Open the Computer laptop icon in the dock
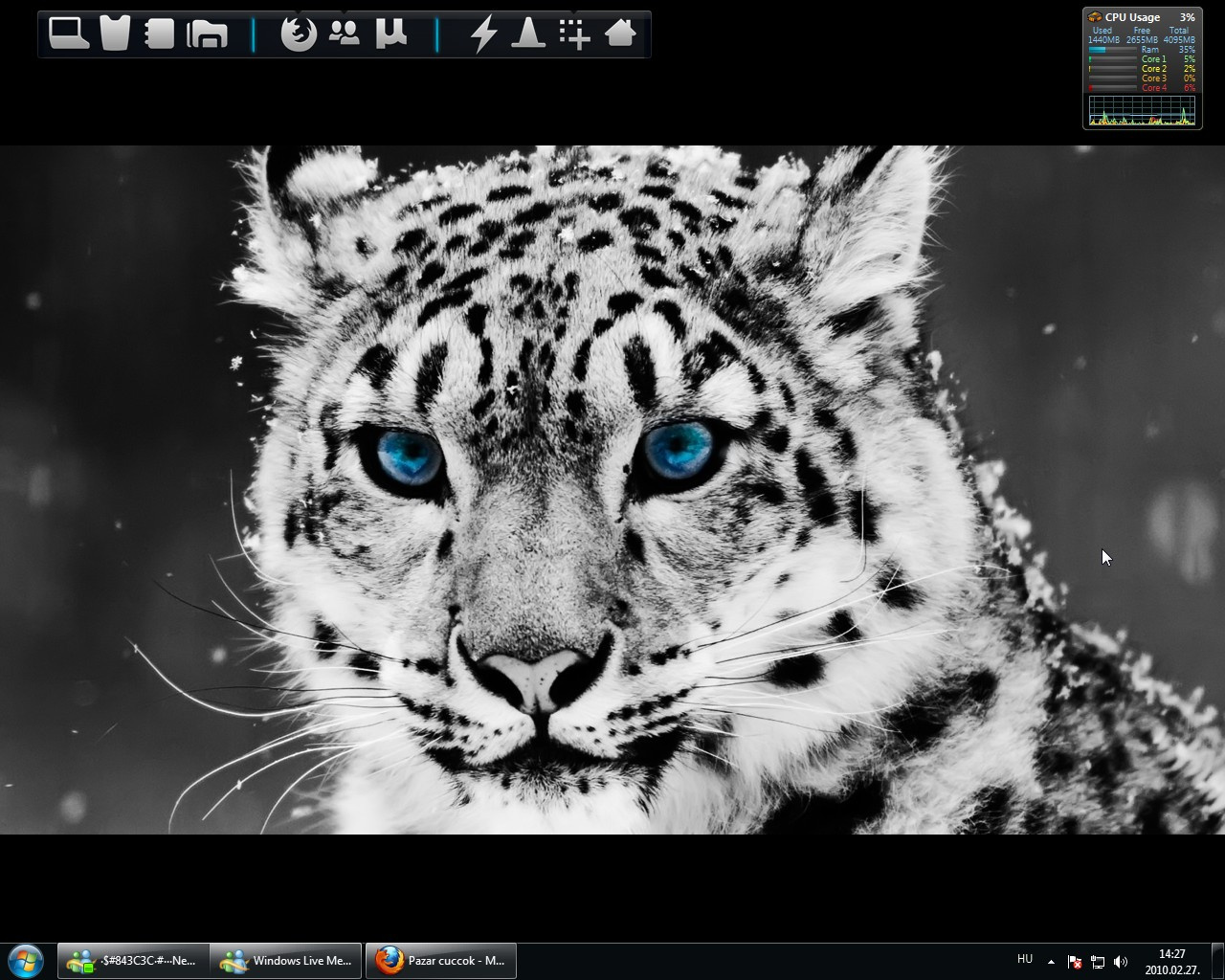Viewport: 1225px width, 980px height. click(x=69, y=33)
